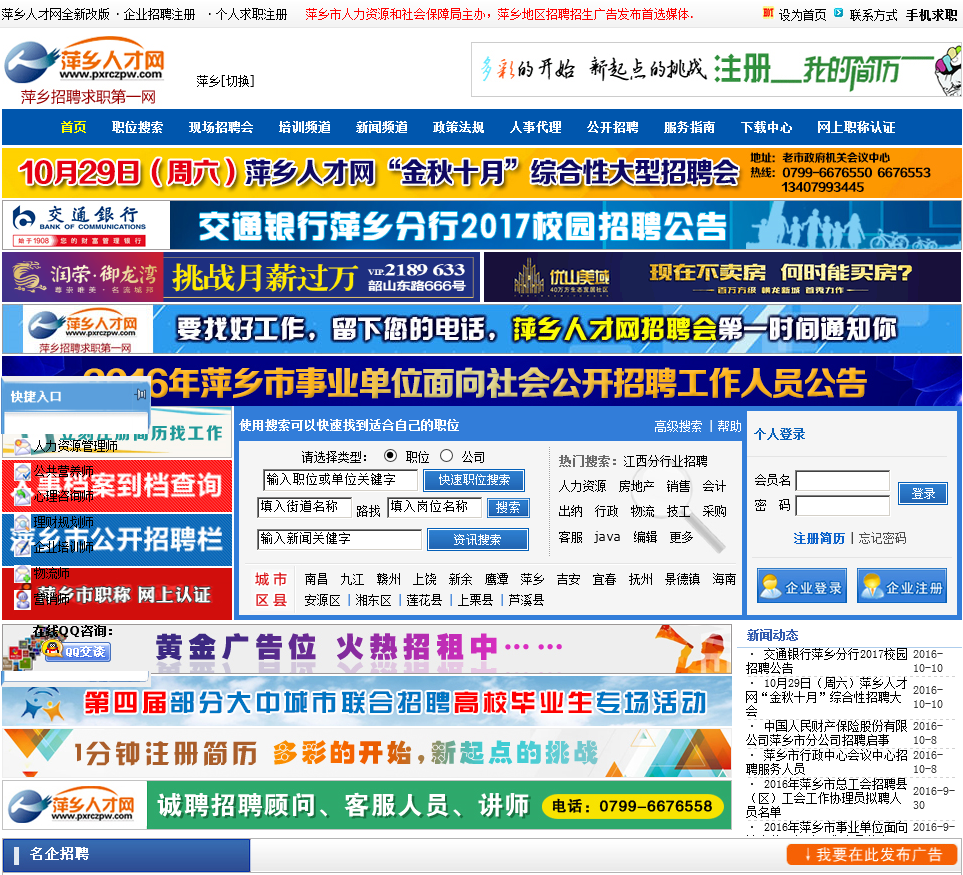Click 我要在此发布广告 orange button
963x875 pixels.
click(873, 854)
